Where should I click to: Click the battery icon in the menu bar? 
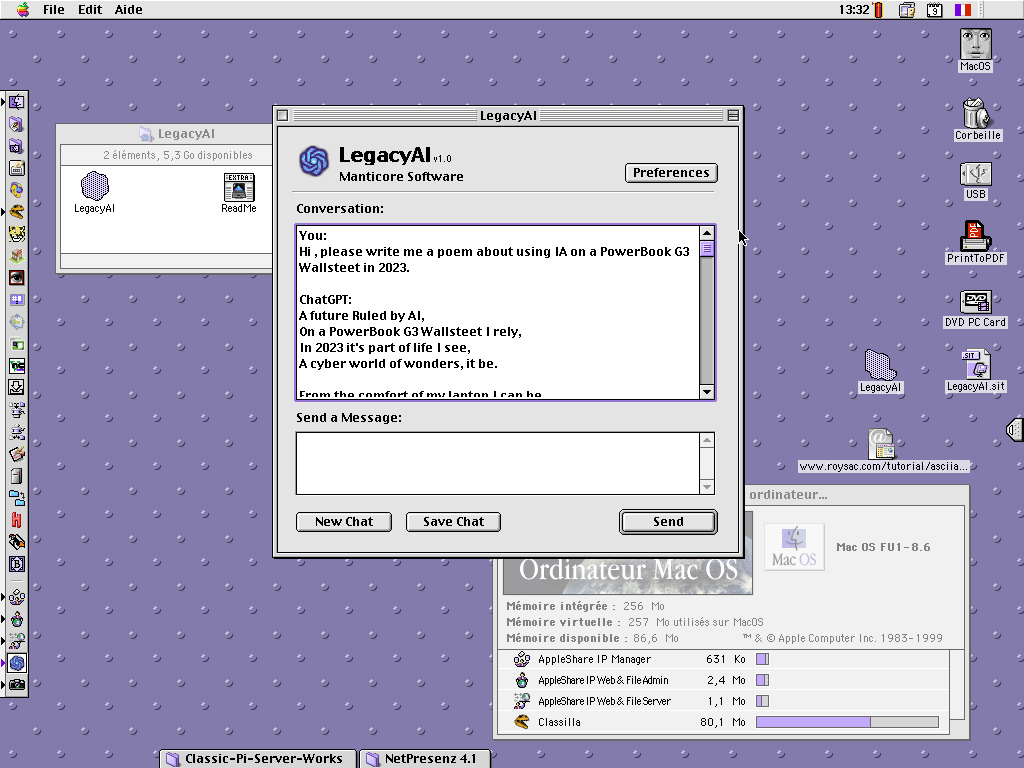pos(878,10)
